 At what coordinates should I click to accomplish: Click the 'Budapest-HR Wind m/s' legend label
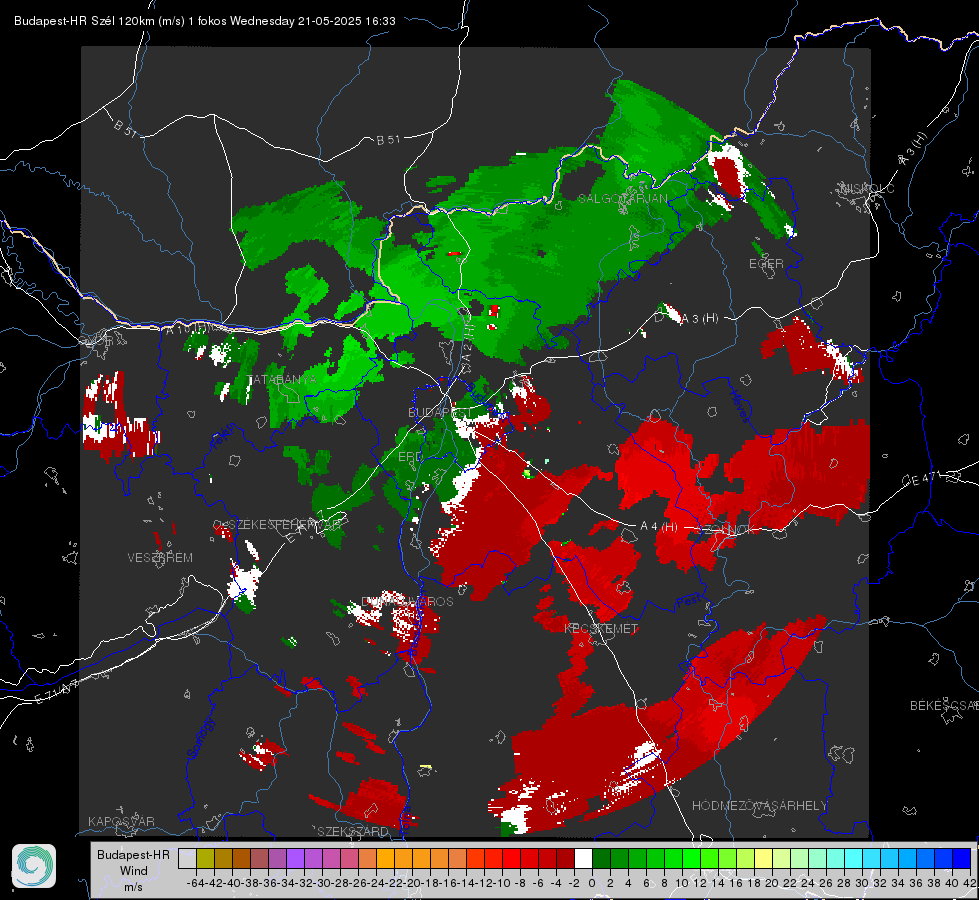tap(134, 871)
